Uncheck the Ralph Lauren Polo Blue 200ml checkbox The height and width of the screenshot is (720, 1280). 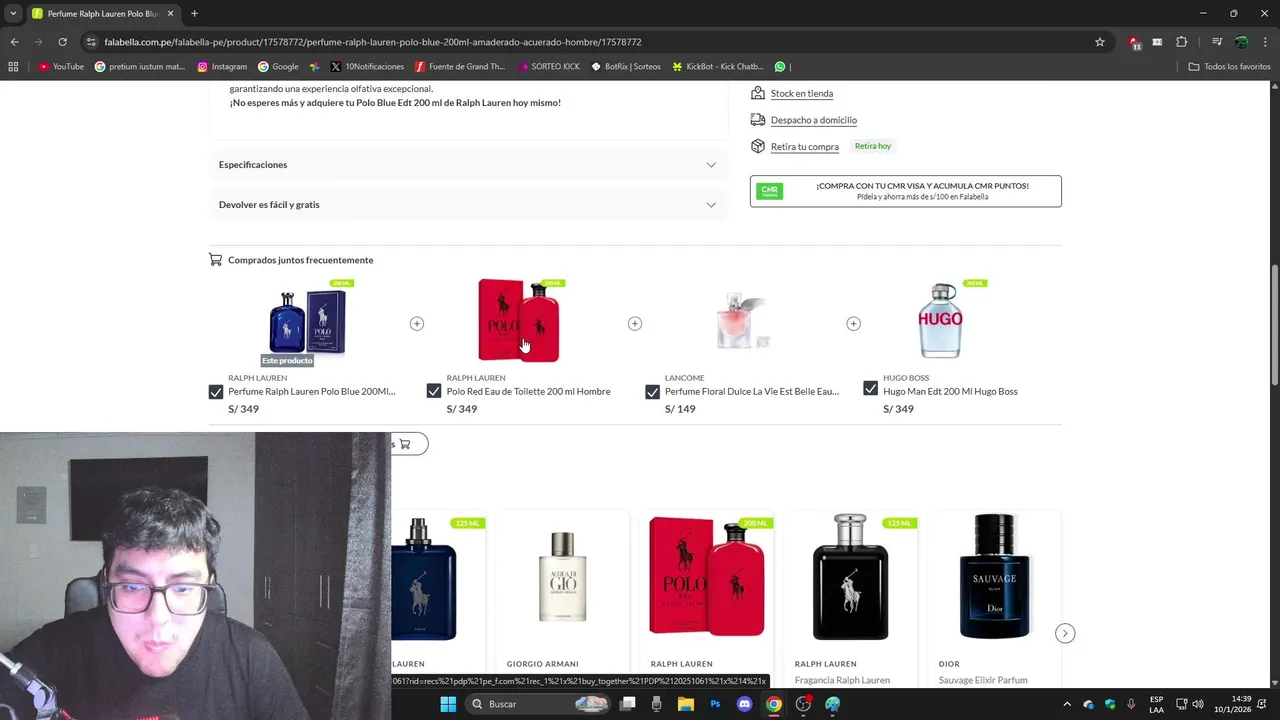pos(216,391)
